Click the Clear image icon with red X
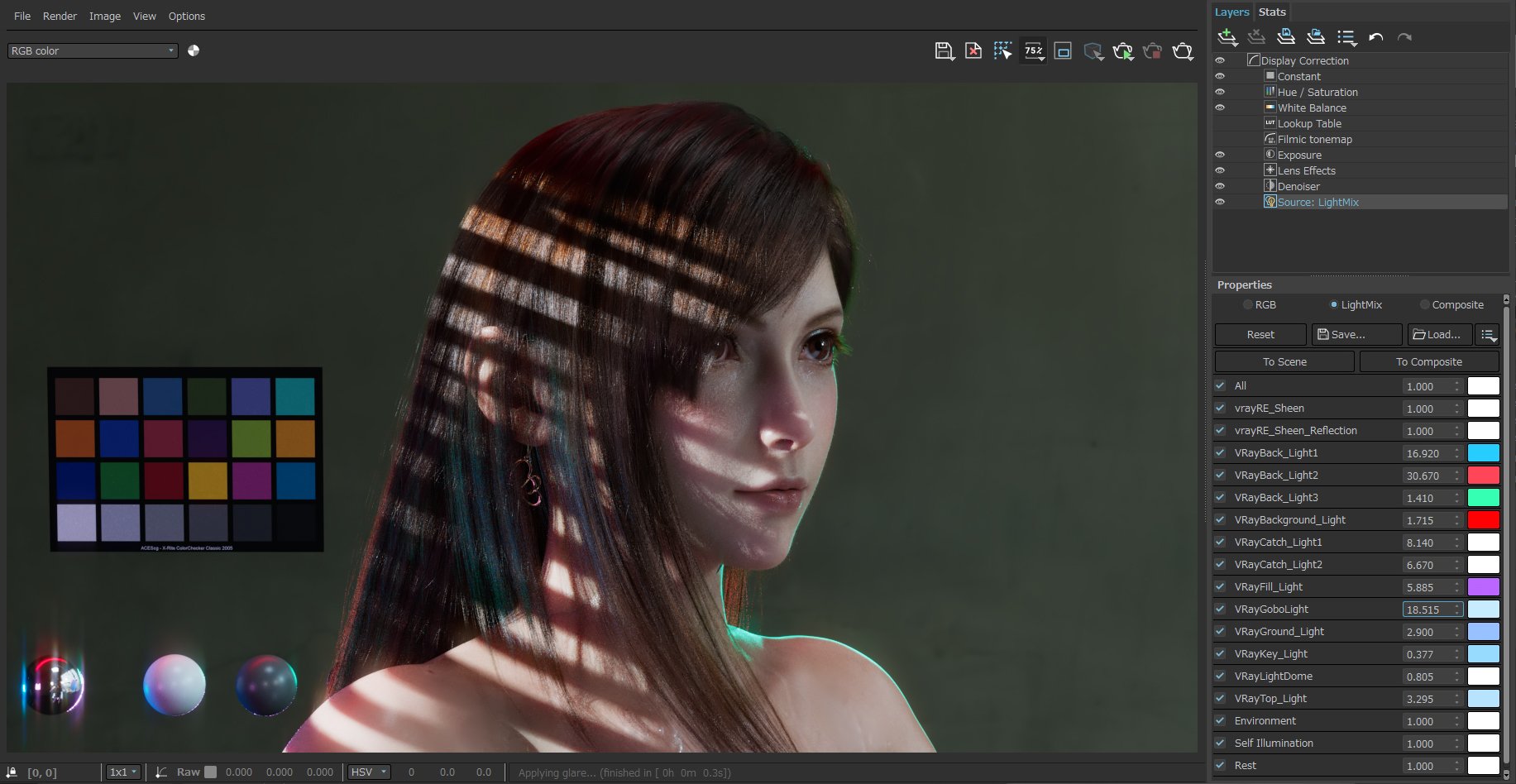 pyautogui.click(x=973, y=51)
